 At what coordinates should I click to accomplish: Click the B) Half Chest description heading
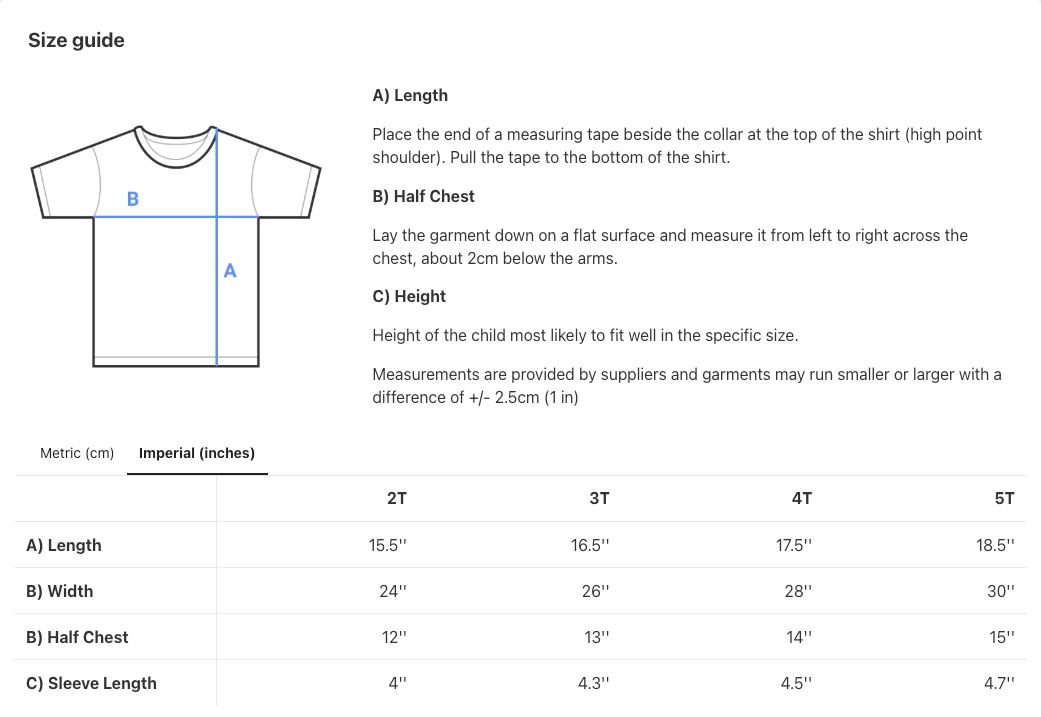[423, 196]
